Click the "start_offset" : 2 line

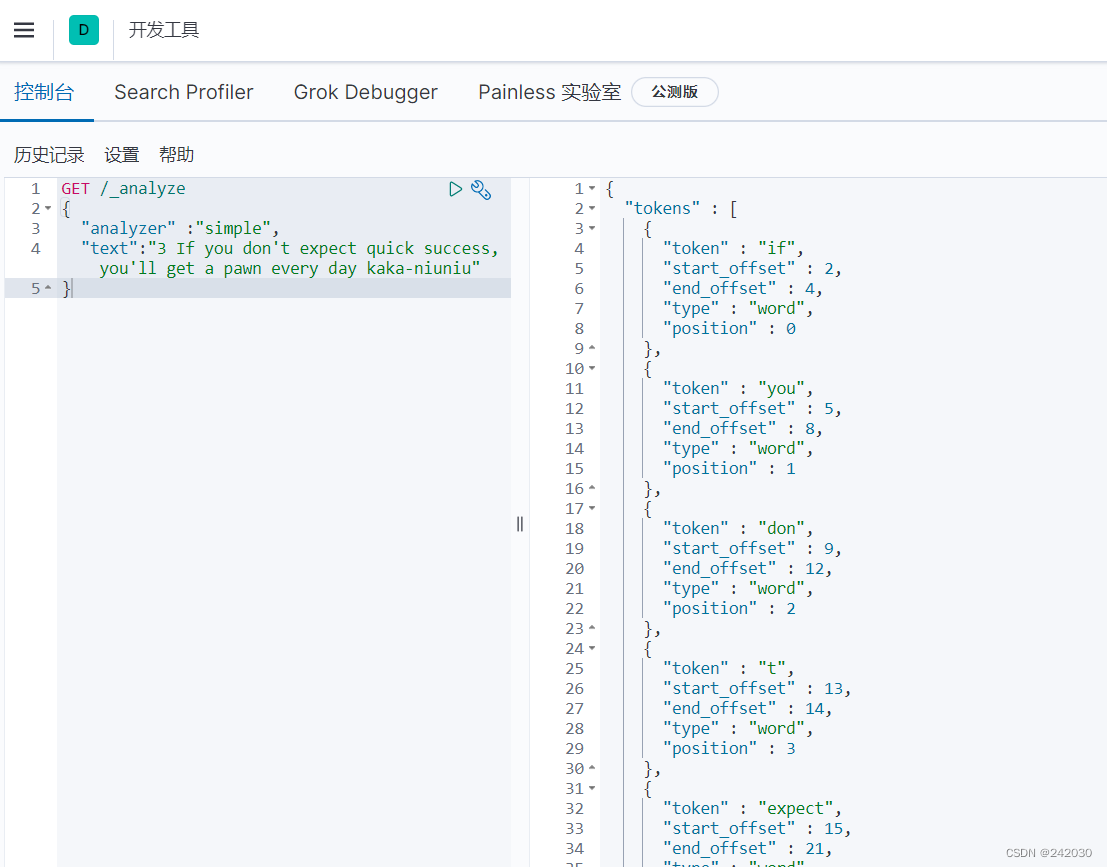(x=752, y=268)
